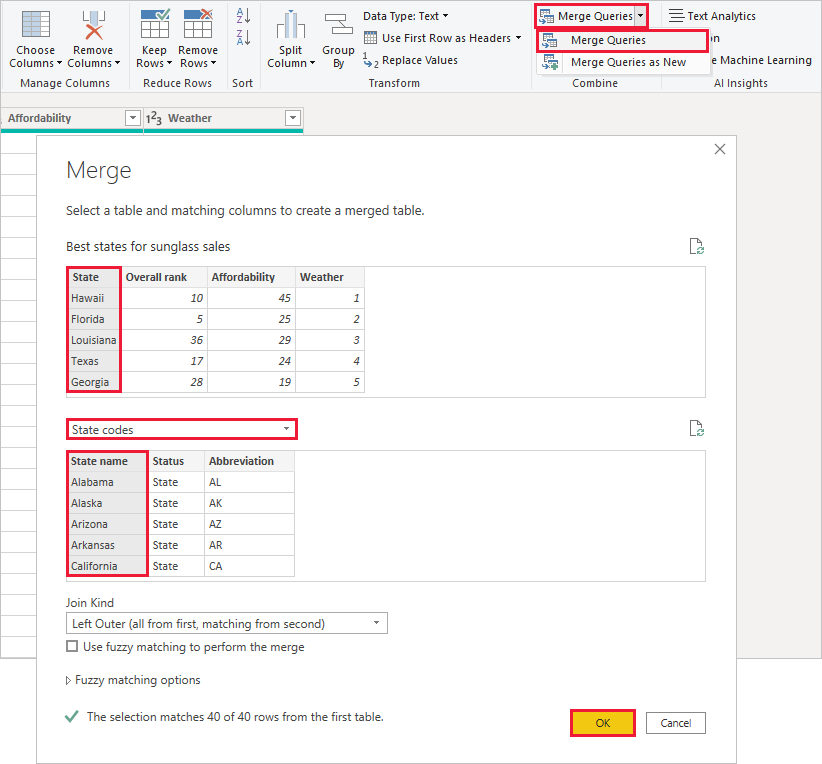Open the State codes table dropdown
Image resolution: width=822 pixels, height=764 pixels.
click(182, 429)
